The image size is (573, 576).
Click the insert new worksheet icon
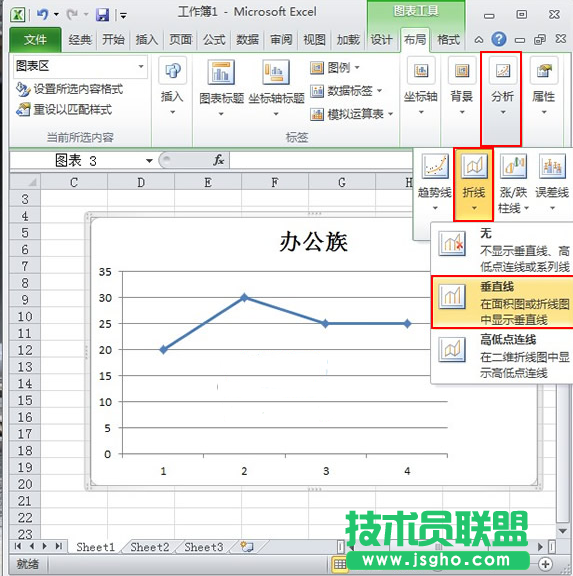tap(247, 547)
